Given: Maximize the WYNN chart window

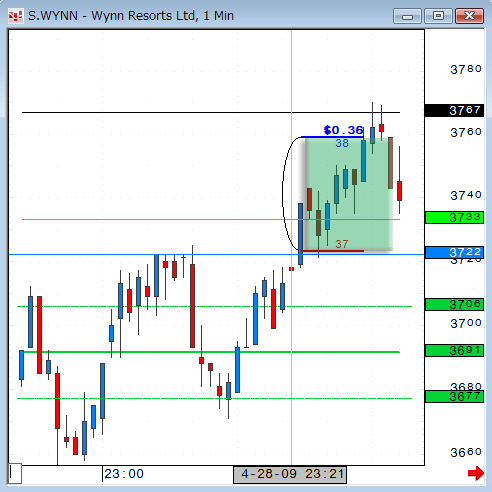Looking at the screenshot, I should point(438,16).
